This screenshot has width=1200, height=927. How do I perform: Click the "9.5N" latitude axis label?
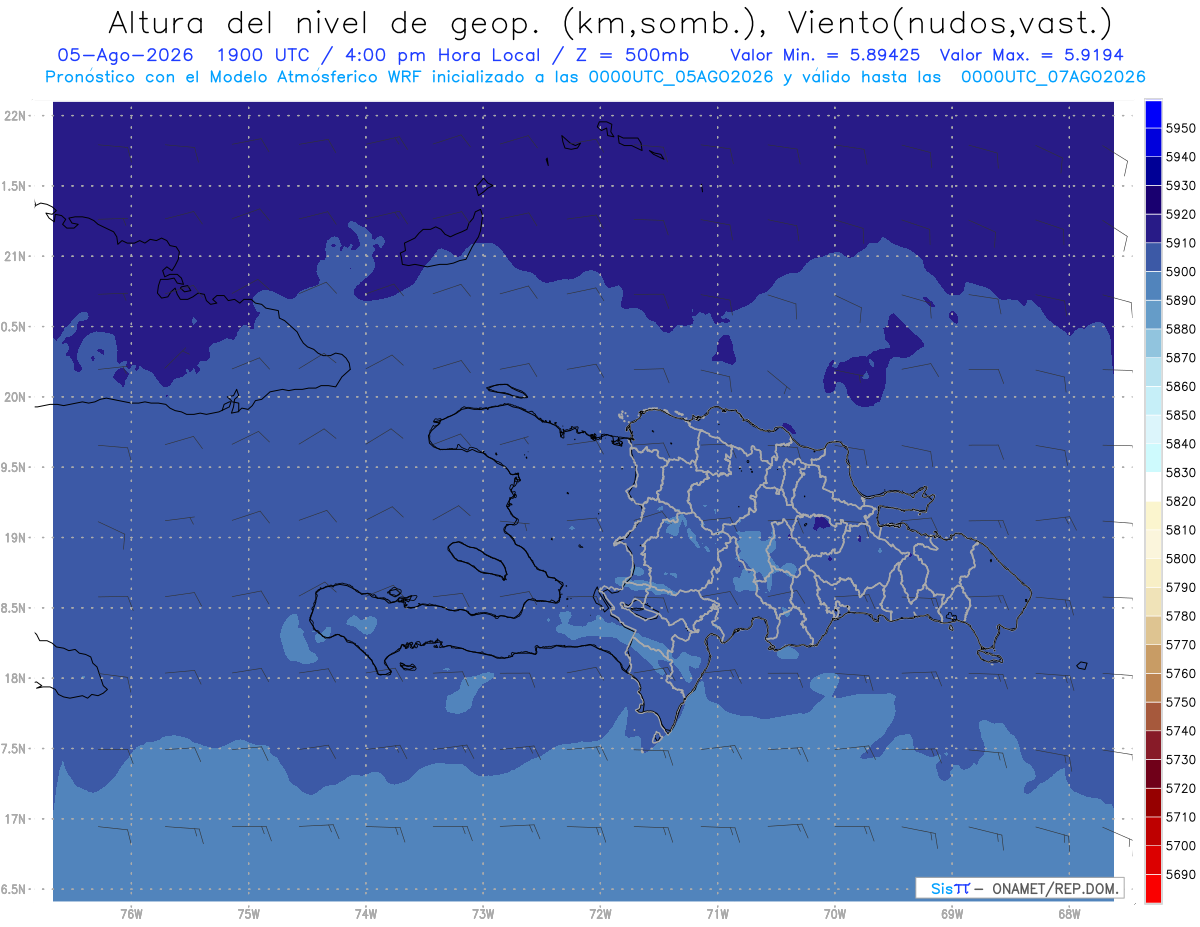[x=15, y=468]
